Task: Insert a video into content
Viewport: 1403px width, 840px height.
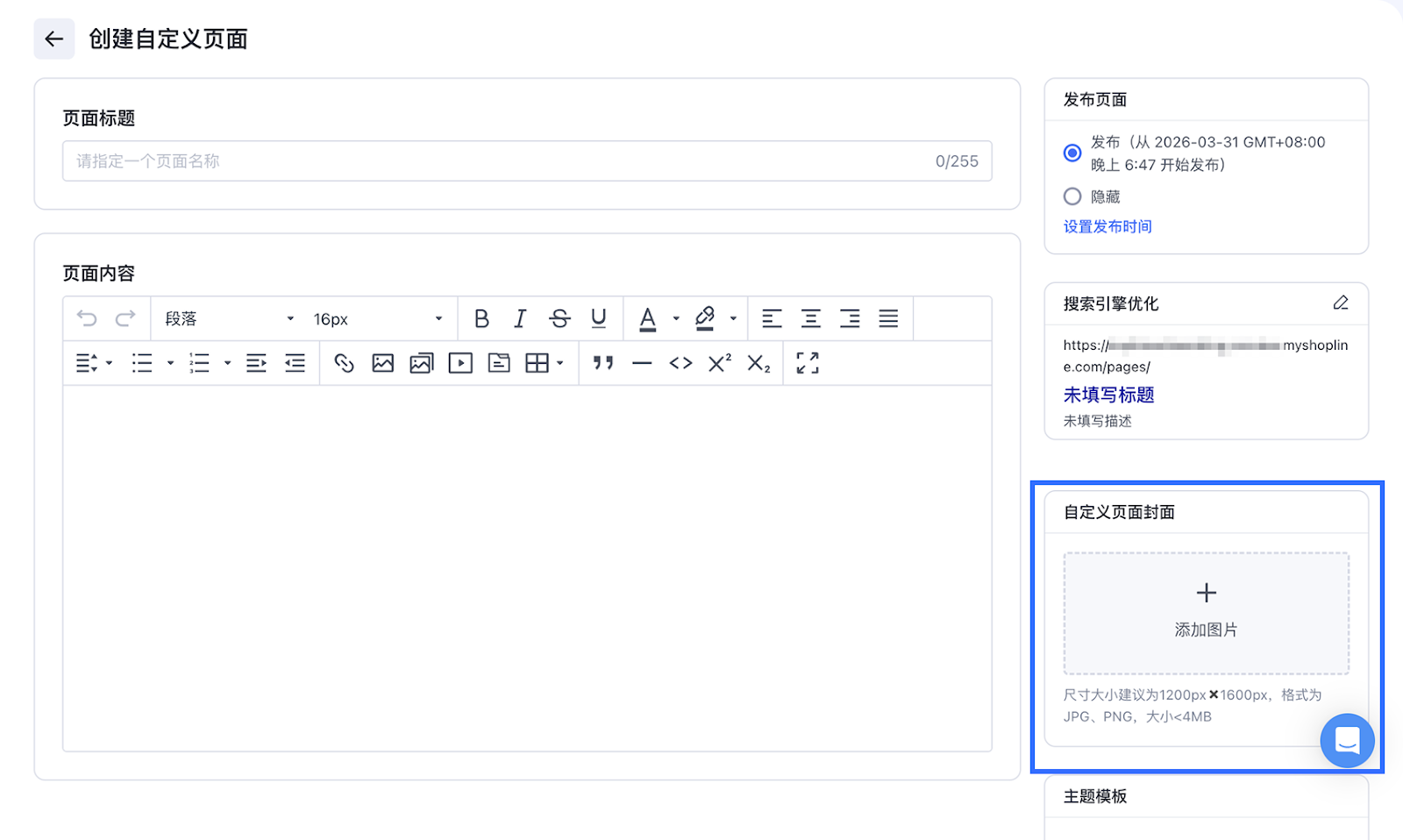Action: [x=460, y=363]
